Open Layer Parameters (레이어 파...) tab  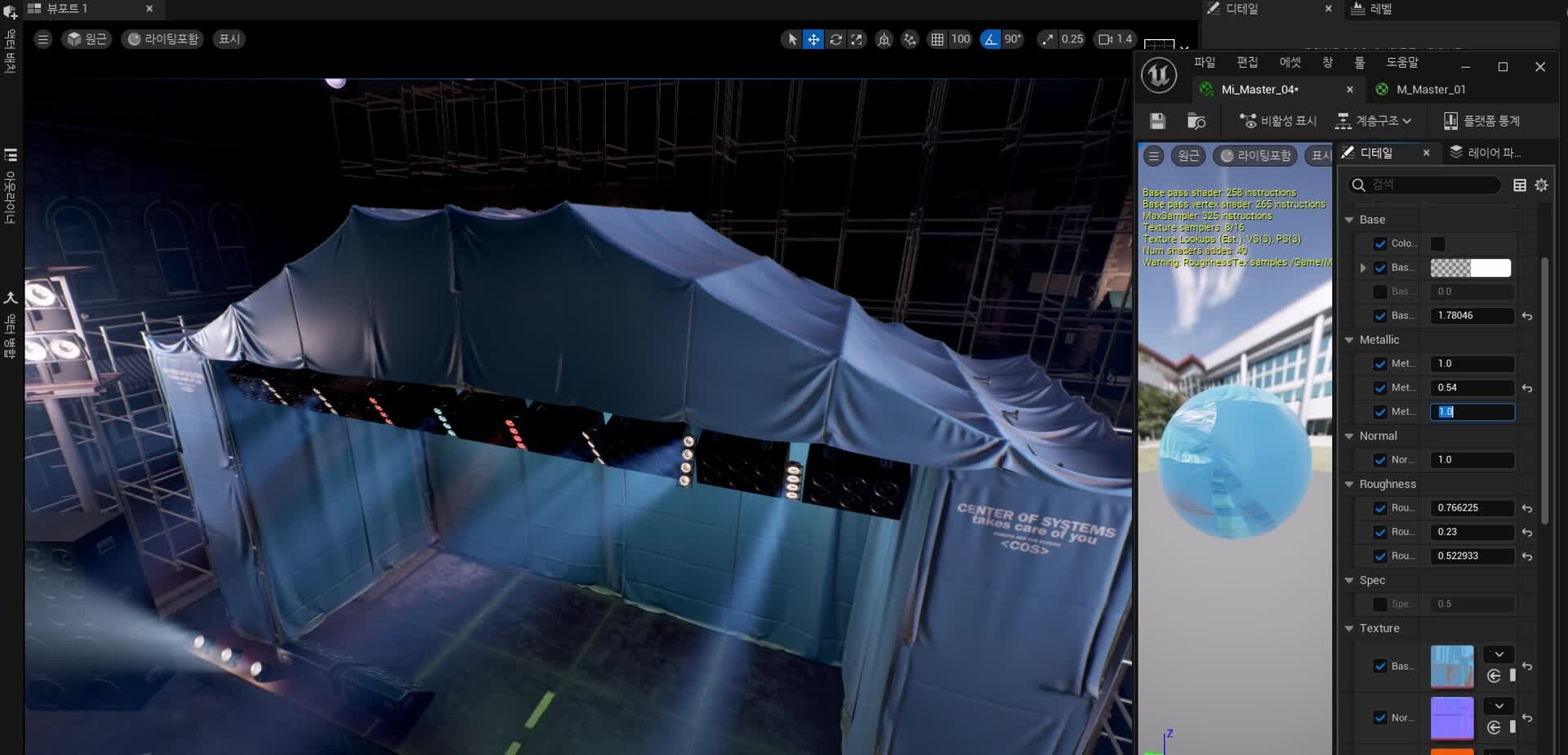click(x=1486, y=153)
